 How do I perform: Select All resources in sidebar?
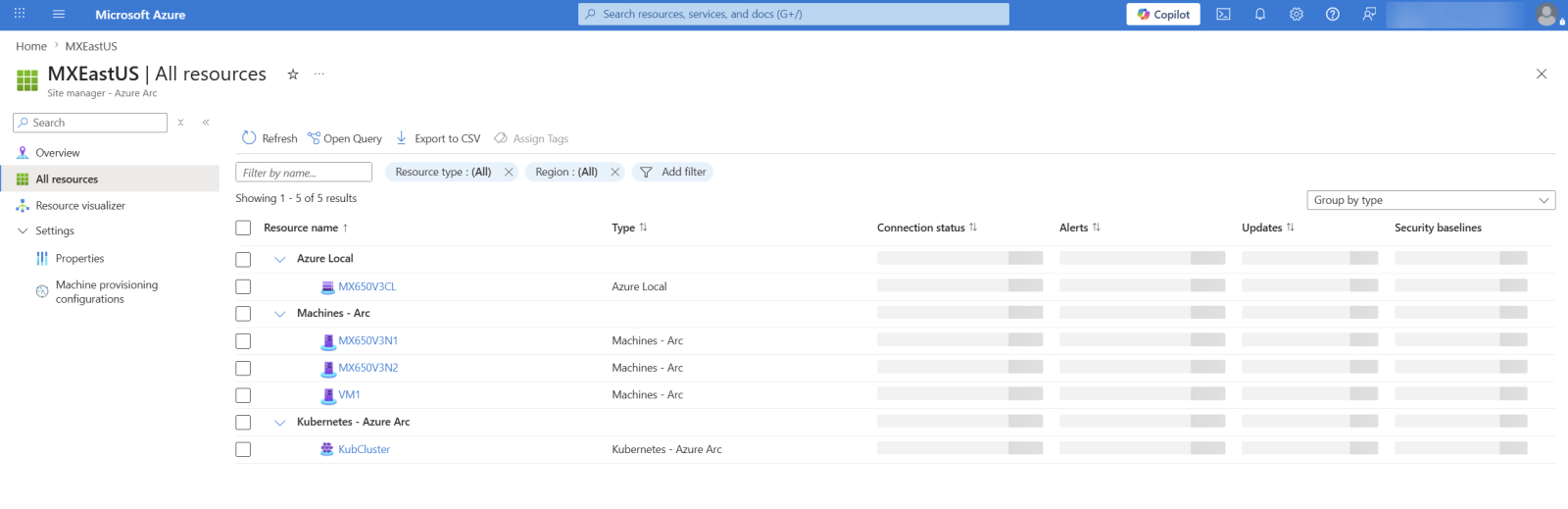pos(67,179)
